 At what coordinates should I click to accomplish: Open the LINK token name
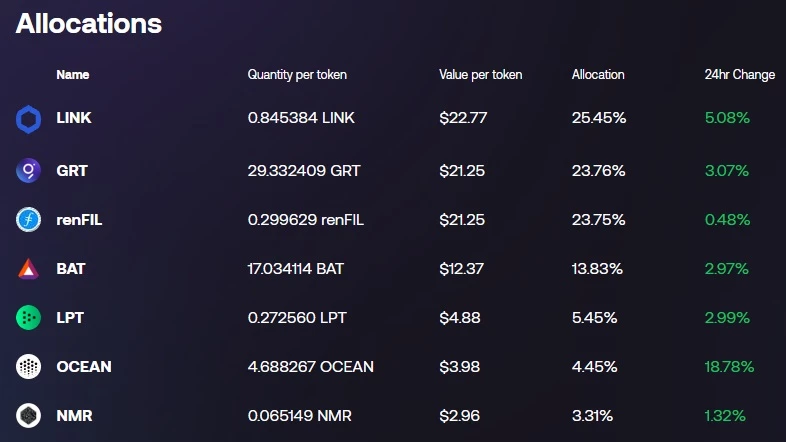click(74, 118)
